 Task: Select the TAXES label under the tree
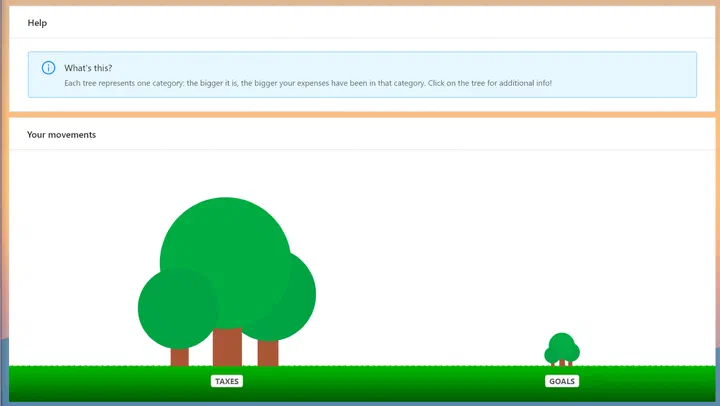[x=227, y=381]
